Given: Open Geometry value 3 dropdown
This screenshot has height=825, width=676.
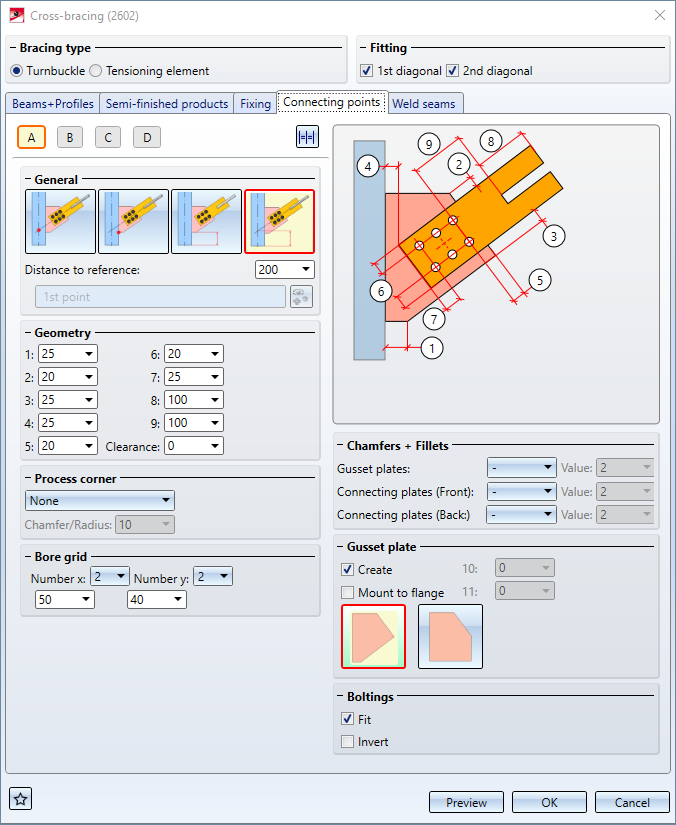Looking at the screenshot, I should coord(68,400).
